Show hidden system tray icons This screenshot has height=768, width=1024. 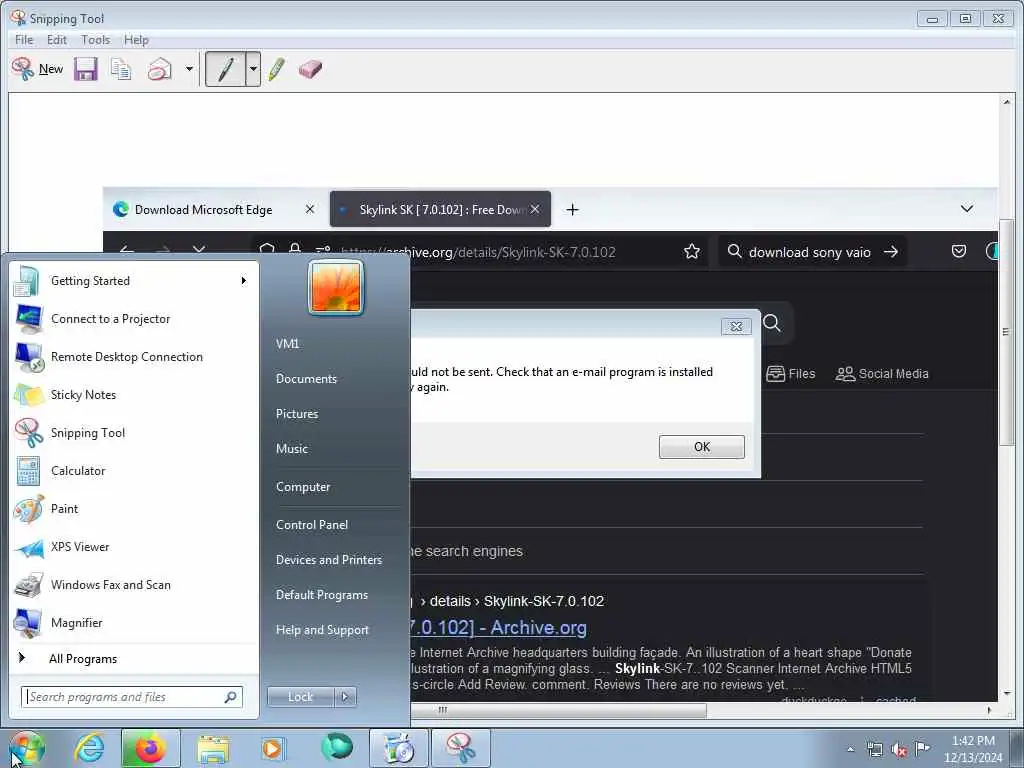pyautogui.click(x=850, y=749)
